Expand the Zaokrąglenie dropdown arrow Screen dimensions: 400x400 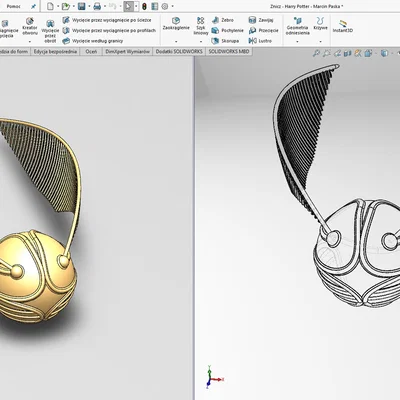(176, 42)
